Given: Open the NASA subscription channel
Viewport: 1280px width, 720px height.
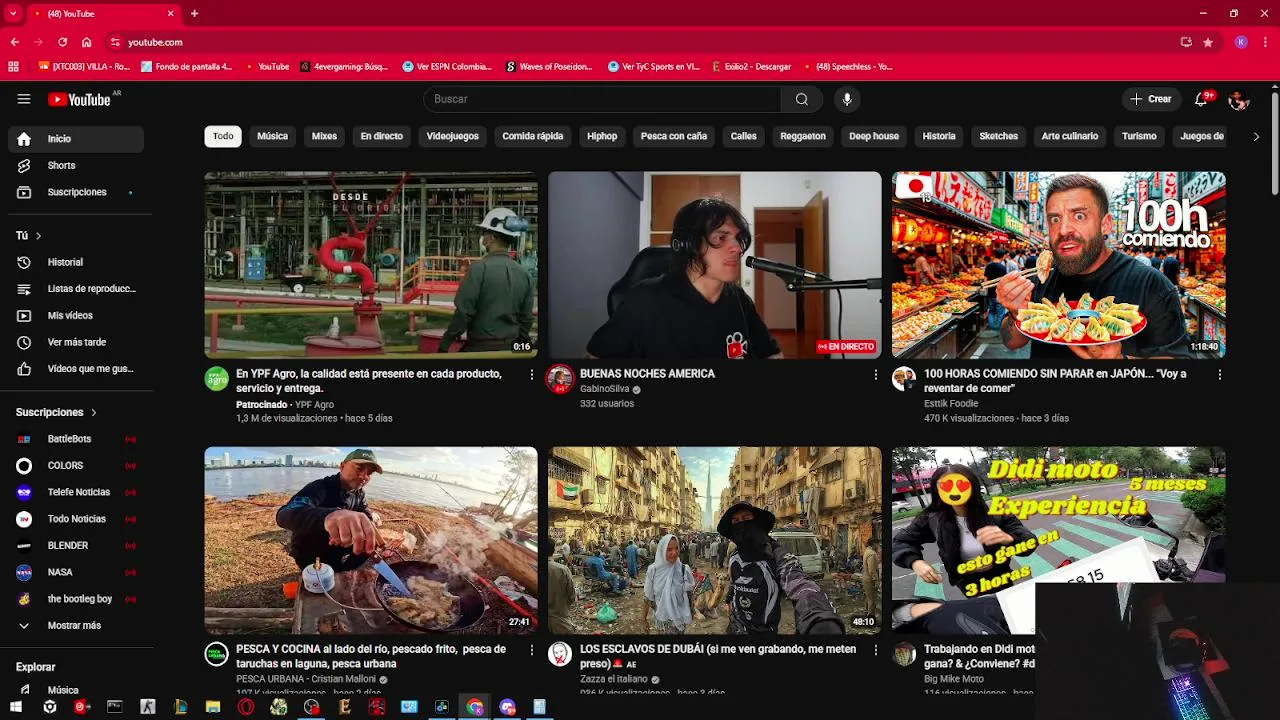Looking at the screenshot, I should click(76, 572).
